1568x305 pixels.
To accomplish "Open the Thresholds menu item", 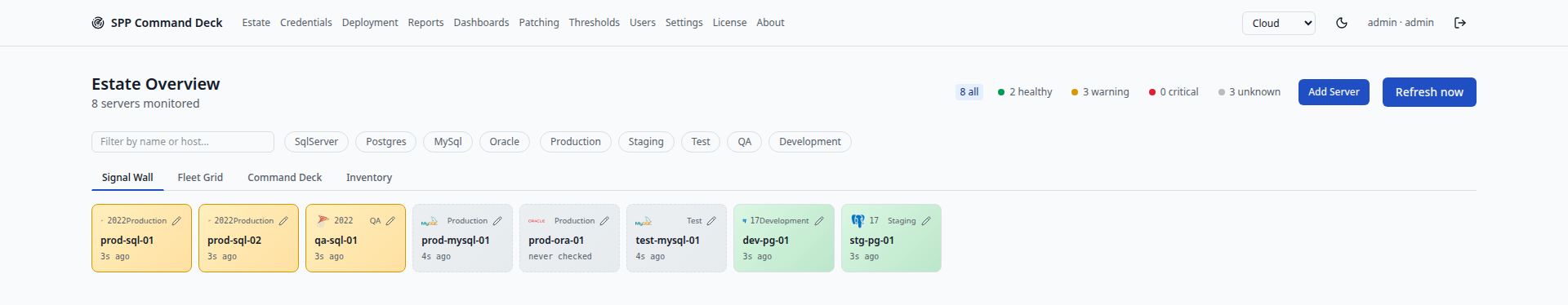I will click(x=595, y=23).
